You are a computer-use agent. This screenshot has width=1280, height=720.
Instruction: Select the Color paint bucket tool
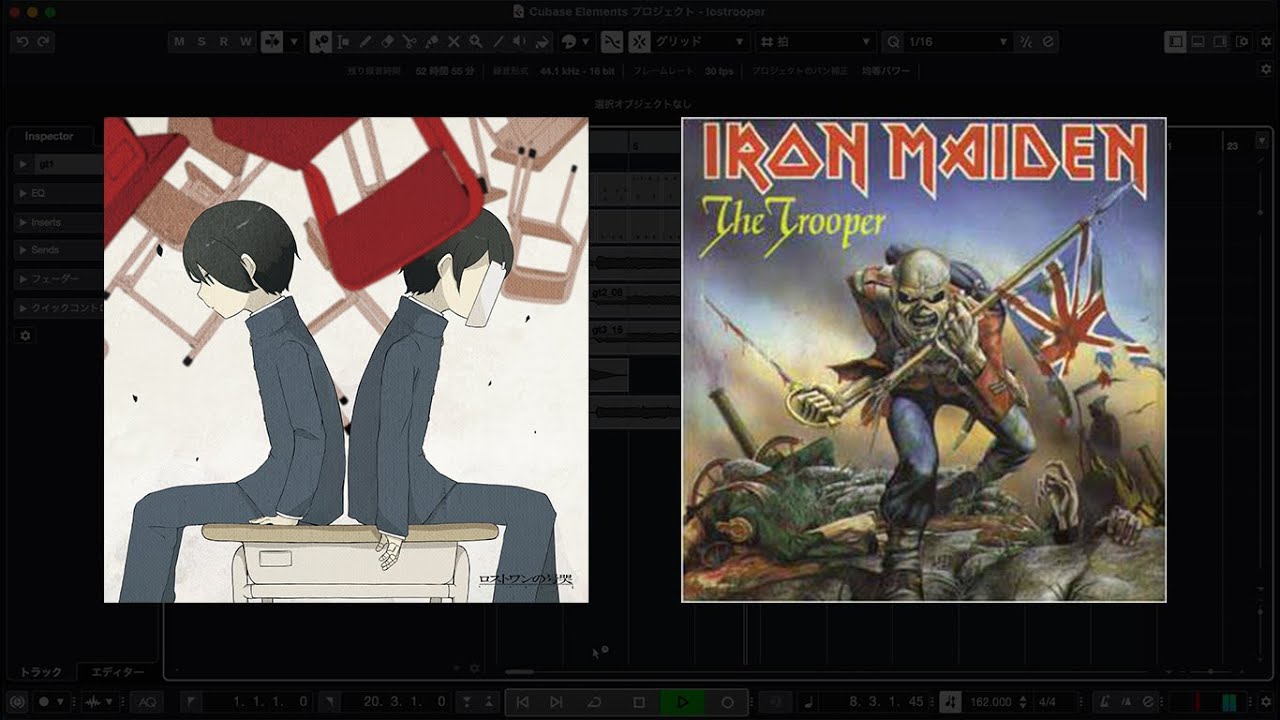pos(542,42)
